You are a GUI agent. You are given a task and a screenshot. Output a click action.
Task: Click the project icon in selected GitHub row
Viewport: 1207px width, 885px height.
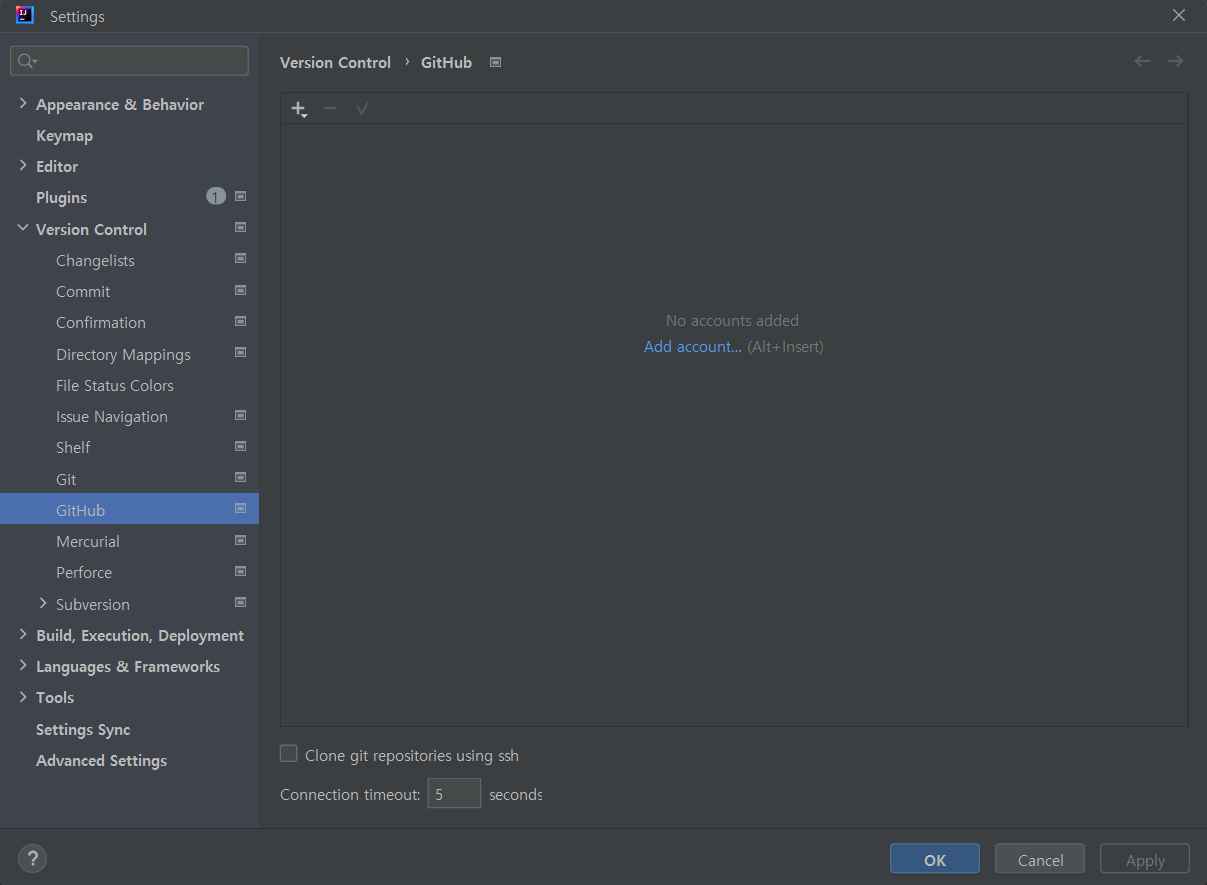[x=240, y=509]
